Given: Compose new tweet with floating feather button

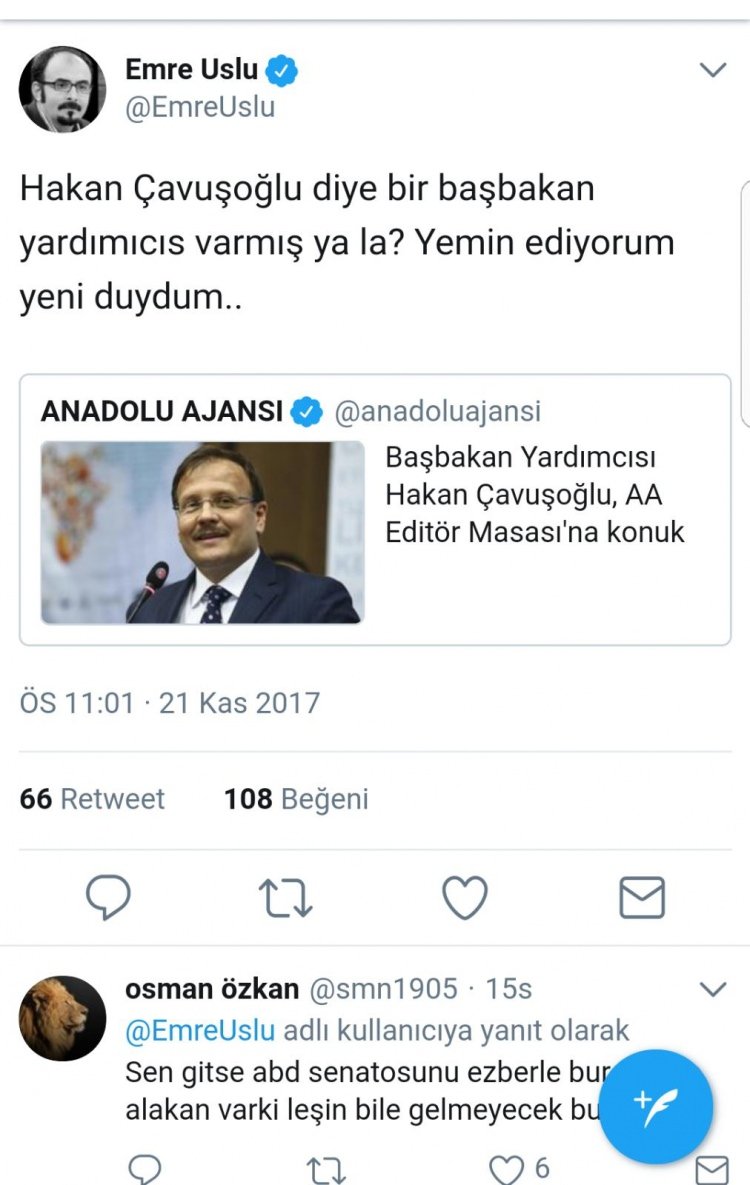Looking at the screenshot, I should click(x=655, y=1106).
